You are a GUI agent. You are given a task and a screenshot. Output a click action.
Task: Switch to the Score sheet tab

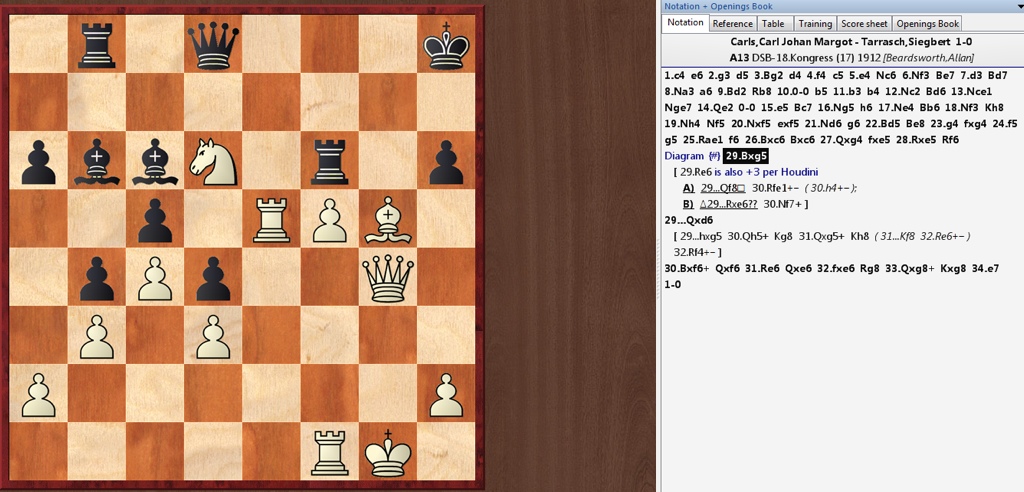pos(864,24)
